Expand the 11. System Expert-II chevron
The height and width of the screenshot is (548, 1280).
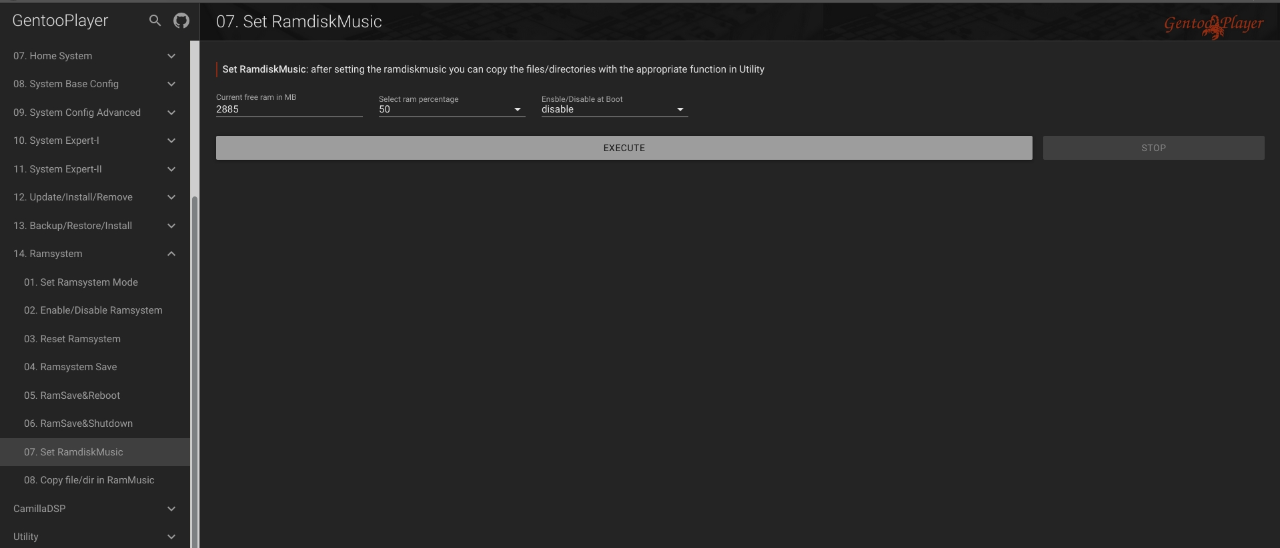coord(171,169)
